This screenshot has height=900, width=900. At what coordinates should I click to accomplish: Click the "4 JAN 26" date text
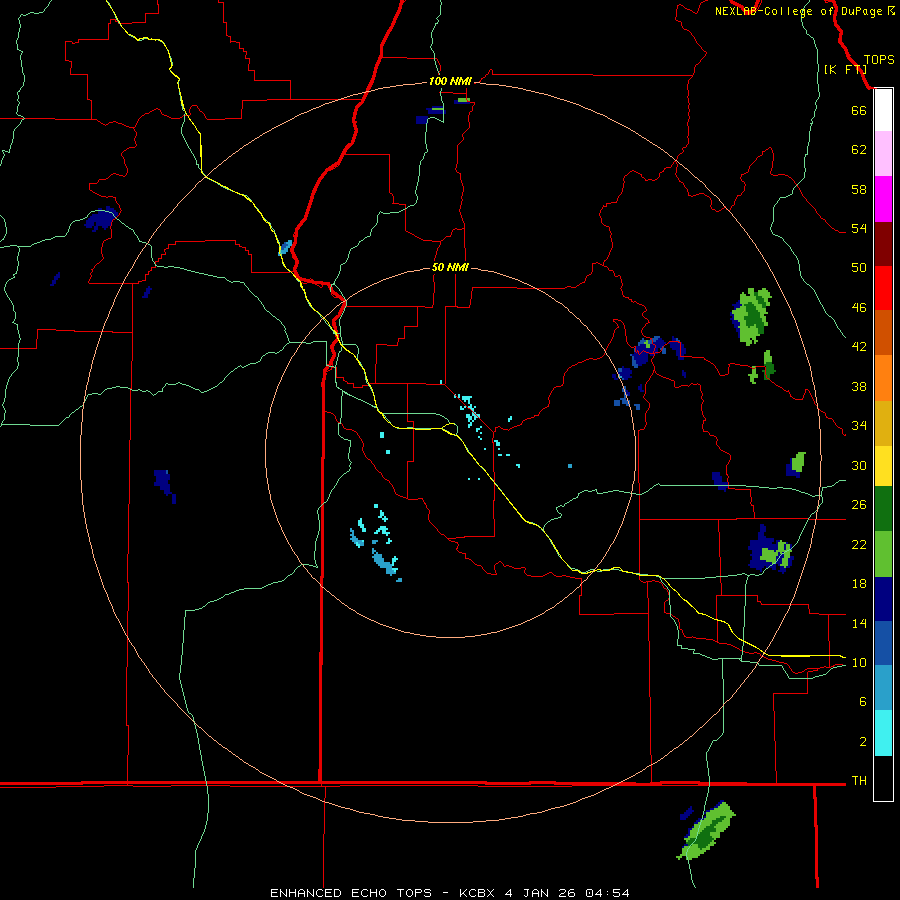point(541,893)
